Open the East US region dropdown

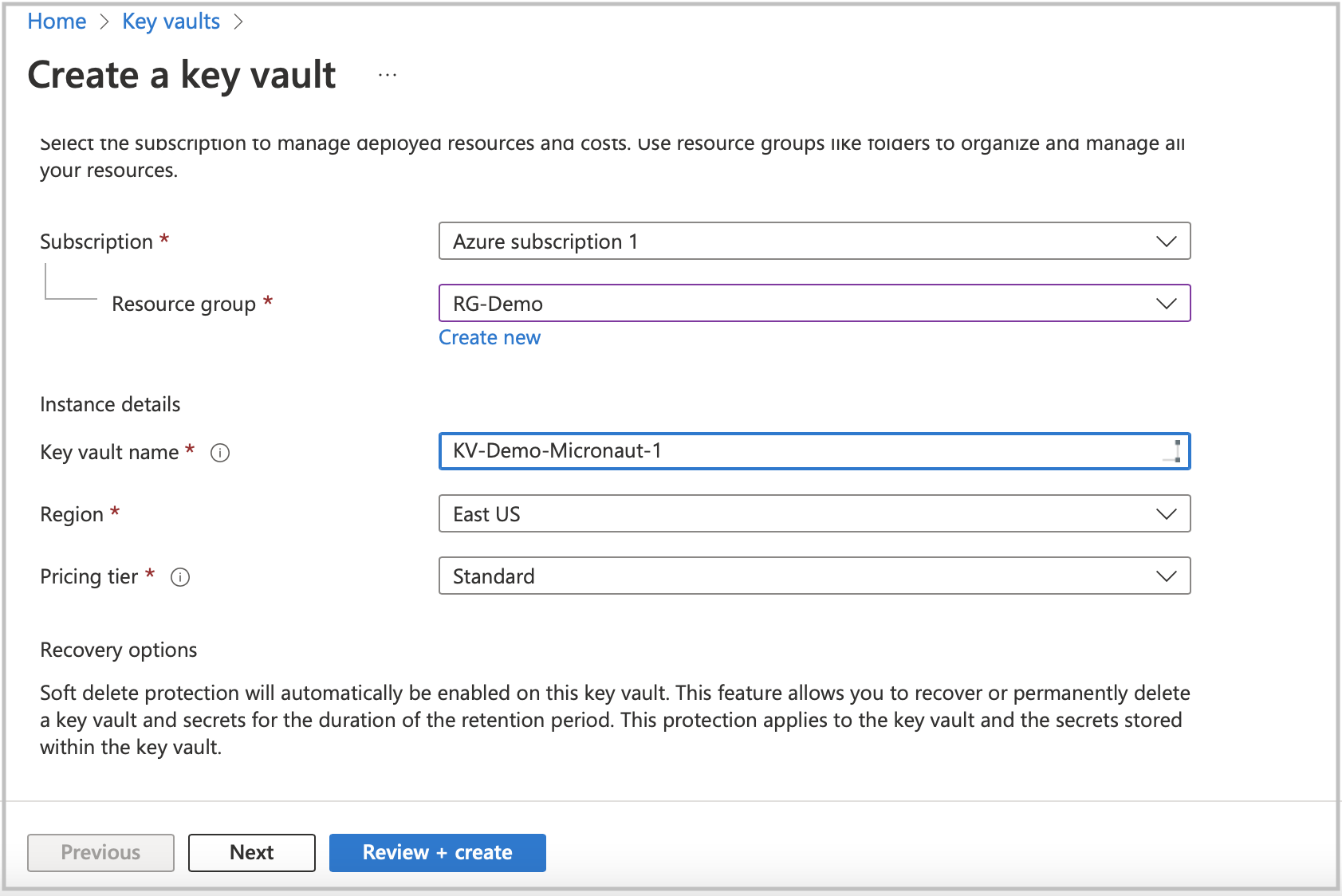pos(814,513)
